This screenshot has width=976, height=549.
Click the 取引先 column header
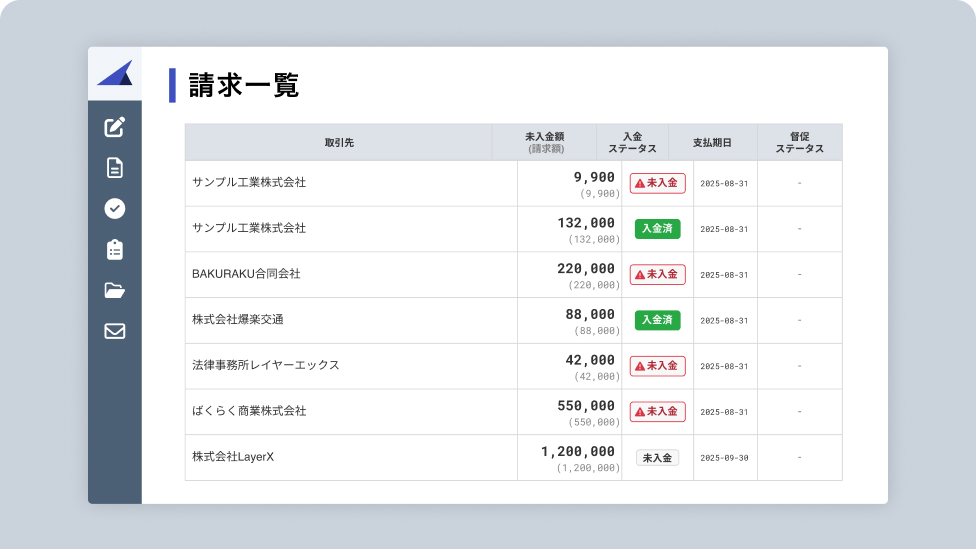[x=339, y=143]
